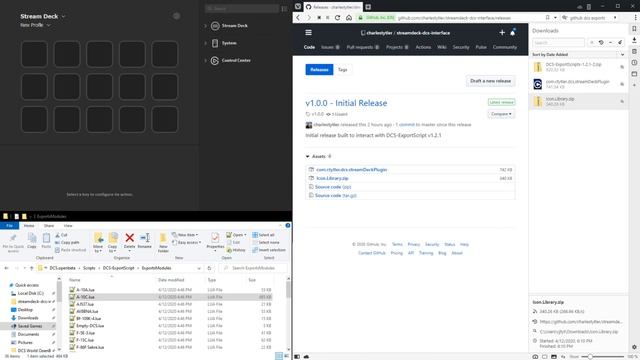Click Copy path in Clipboard group
The image size is (640, 360).
67,242
